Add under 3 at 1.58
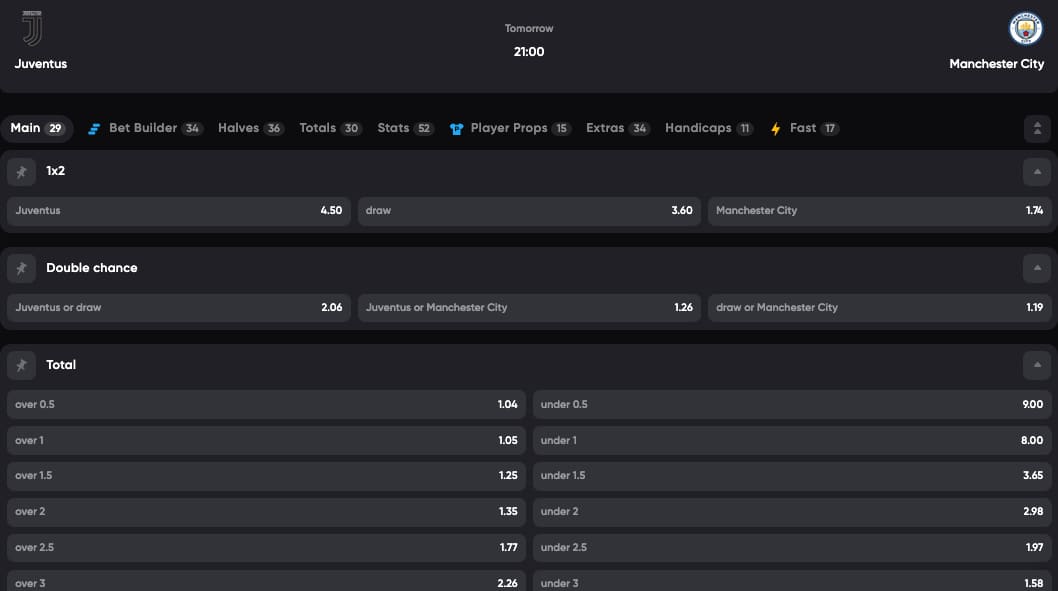Image resolution: width=1058 pixels, height=591 pixels. tap(792, 580)
